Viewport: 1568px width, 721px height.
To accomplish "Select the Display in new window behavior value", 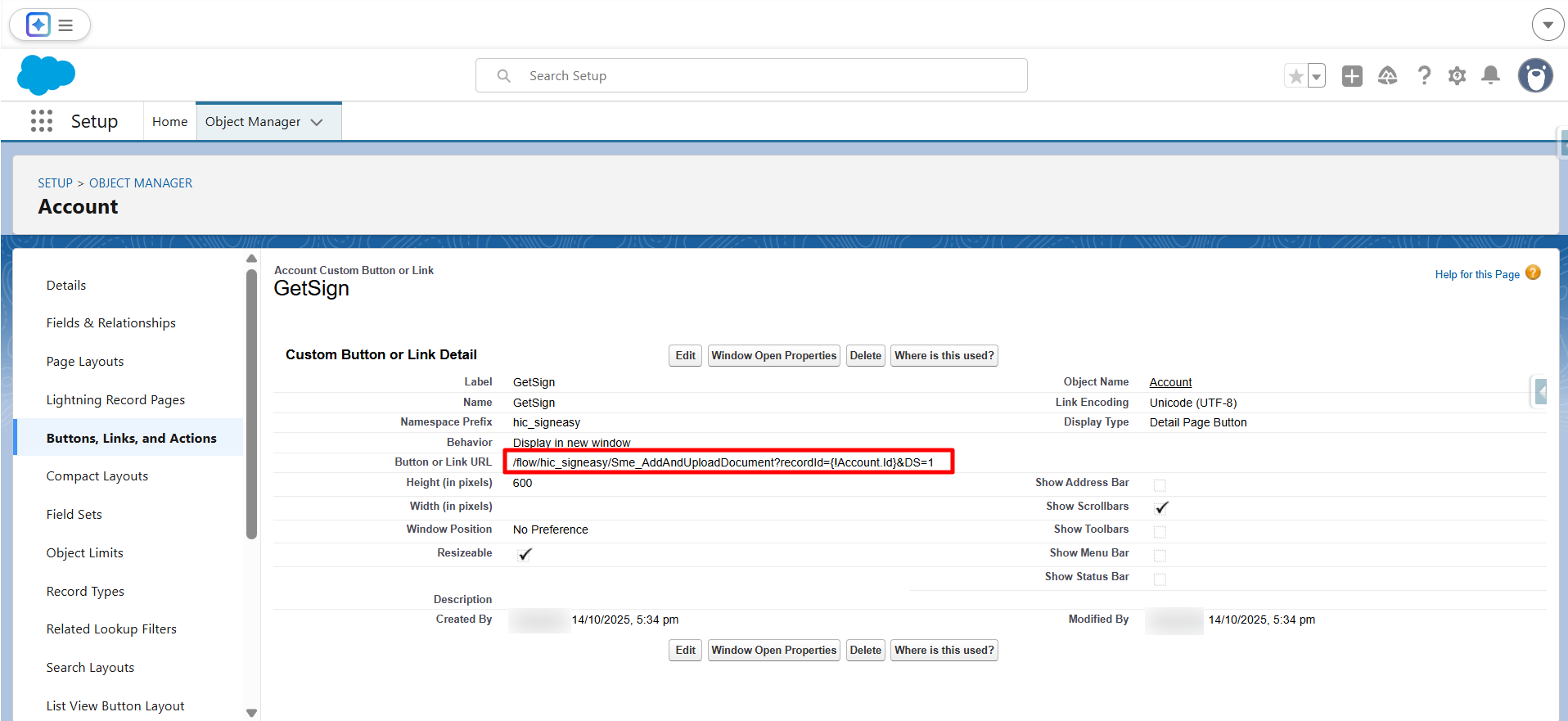I will (571, 443).
